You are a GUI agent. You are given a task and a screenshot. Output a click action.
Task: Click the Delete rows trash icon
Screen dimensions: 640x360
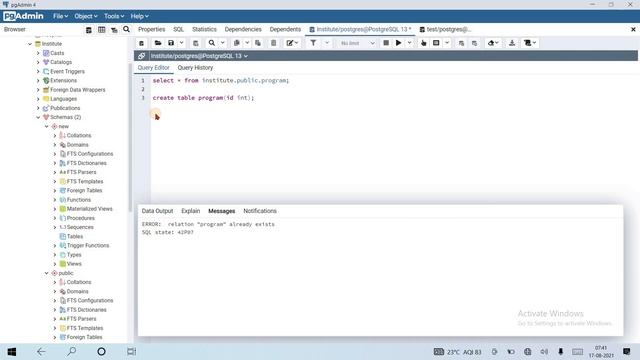click(x=273, y=43)
